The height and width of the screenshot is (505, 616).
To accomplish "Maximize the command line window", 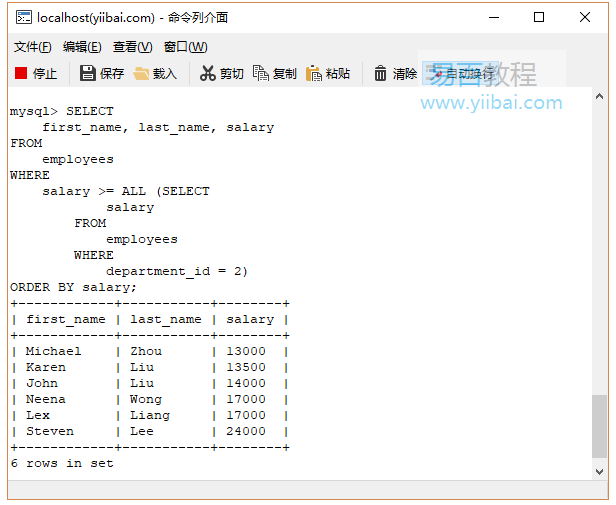I will click(539, 17).
